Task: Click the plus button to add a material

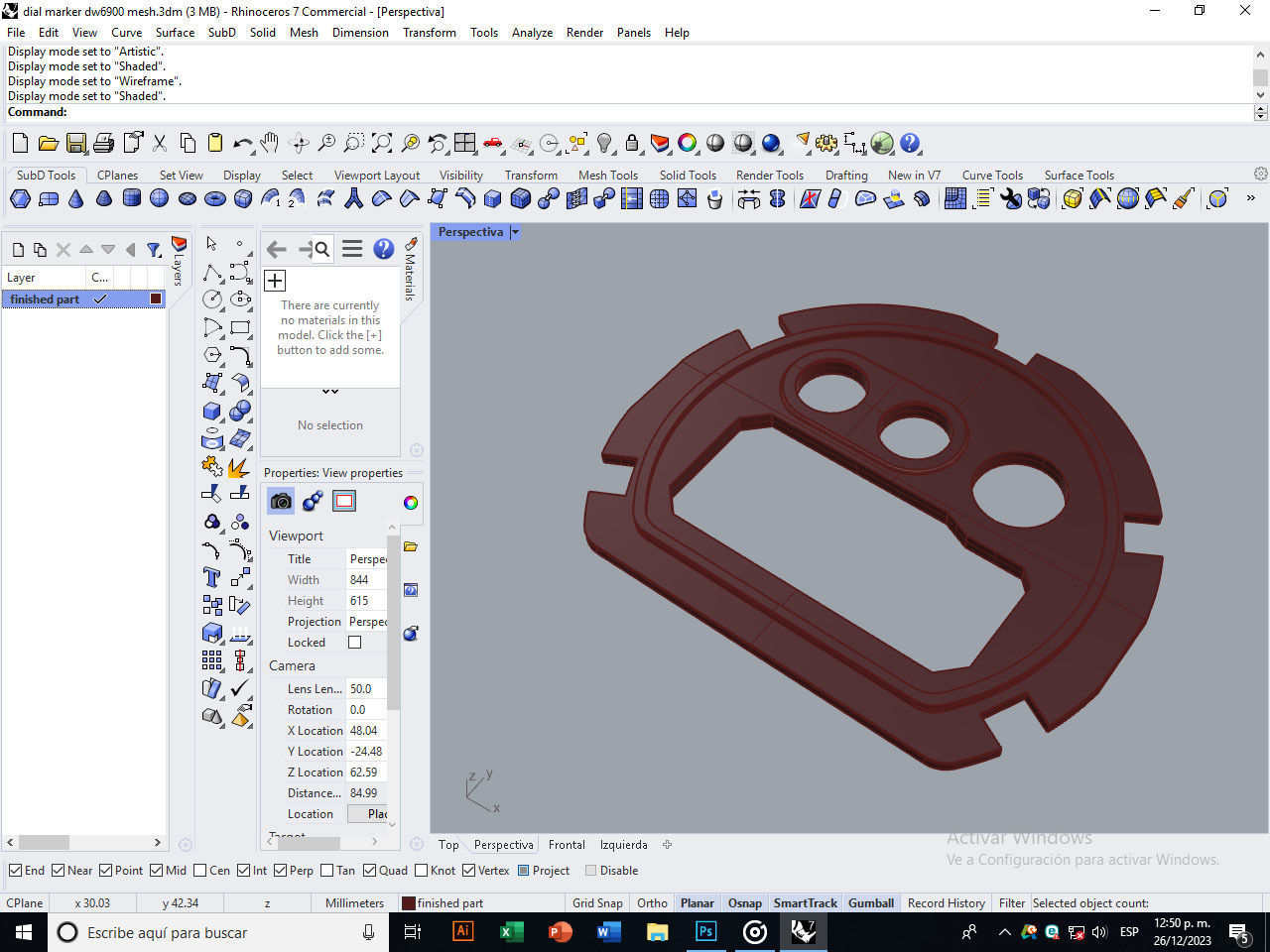Action: [x=275, y=281]
